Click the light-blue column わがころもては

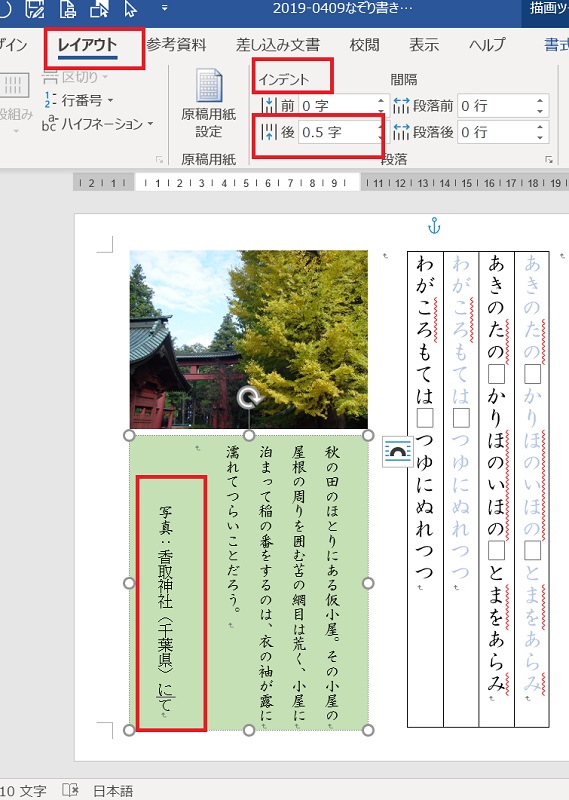460,416
